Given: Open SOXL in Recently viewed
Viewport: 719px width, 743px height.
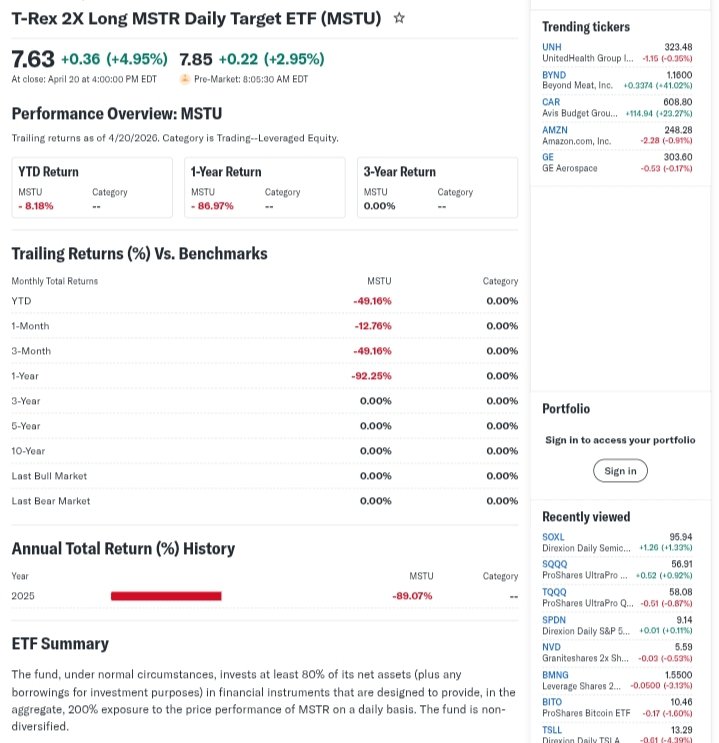Looking at the screenshot, I should 553,537.
